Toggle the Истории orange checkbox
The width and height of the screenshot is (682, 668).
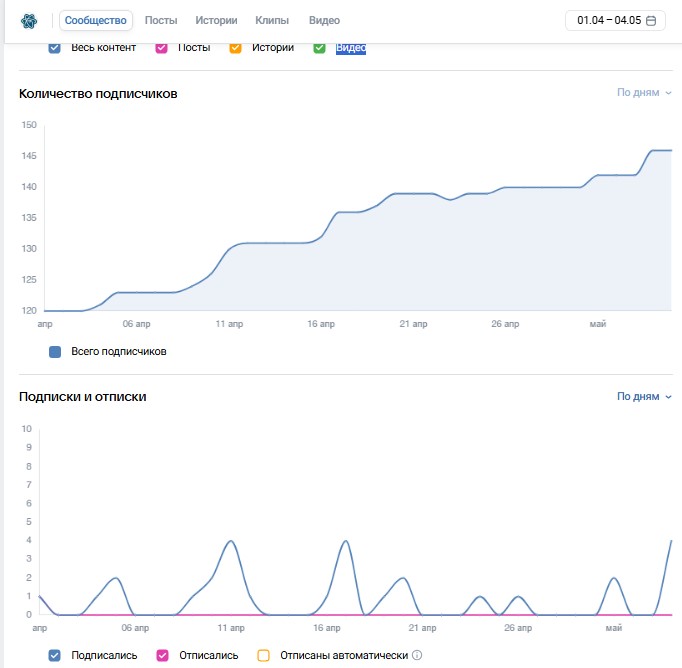(235, 48)
